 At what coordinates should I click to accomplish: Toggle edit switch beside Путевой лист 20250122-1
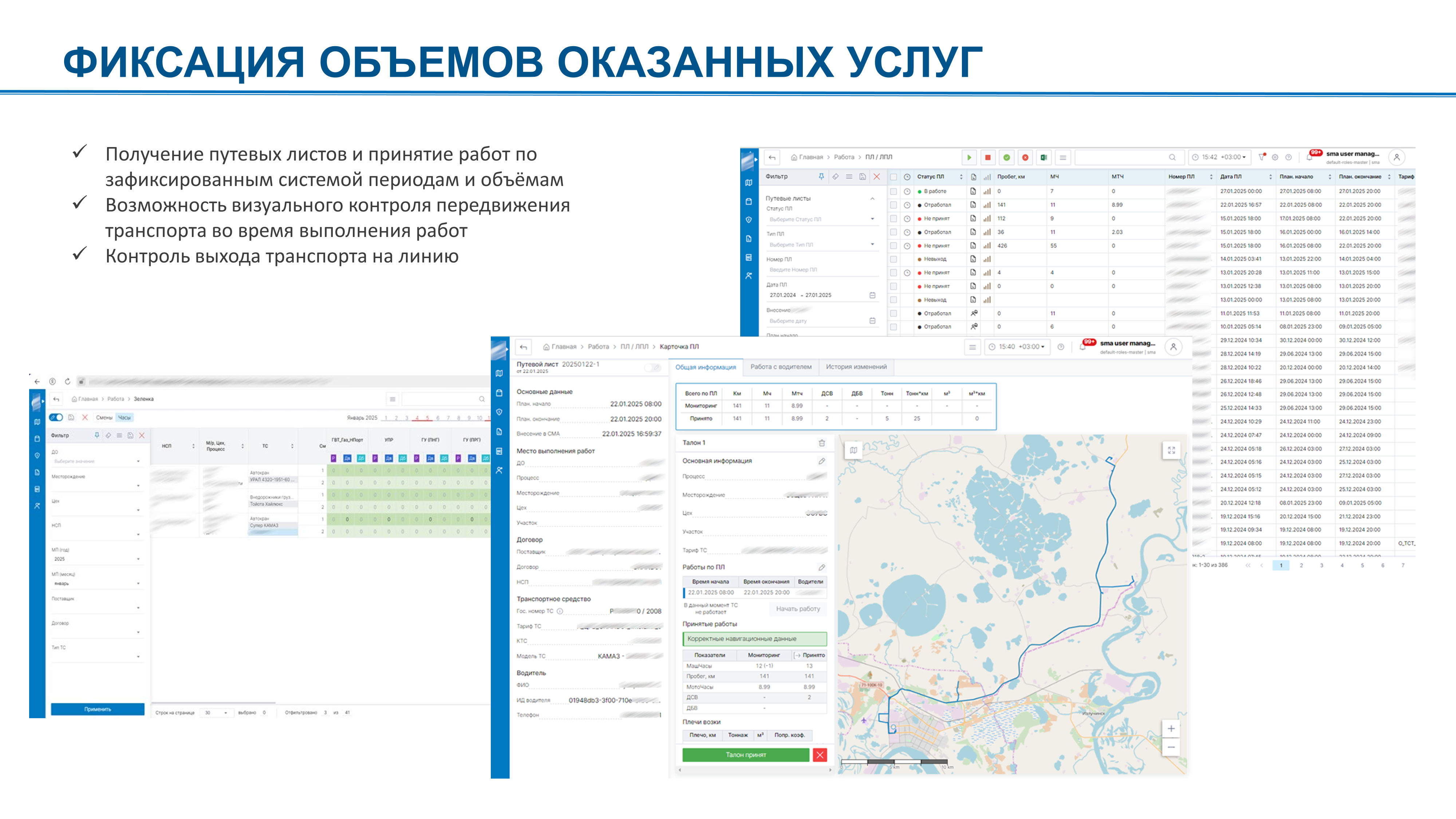654,368
